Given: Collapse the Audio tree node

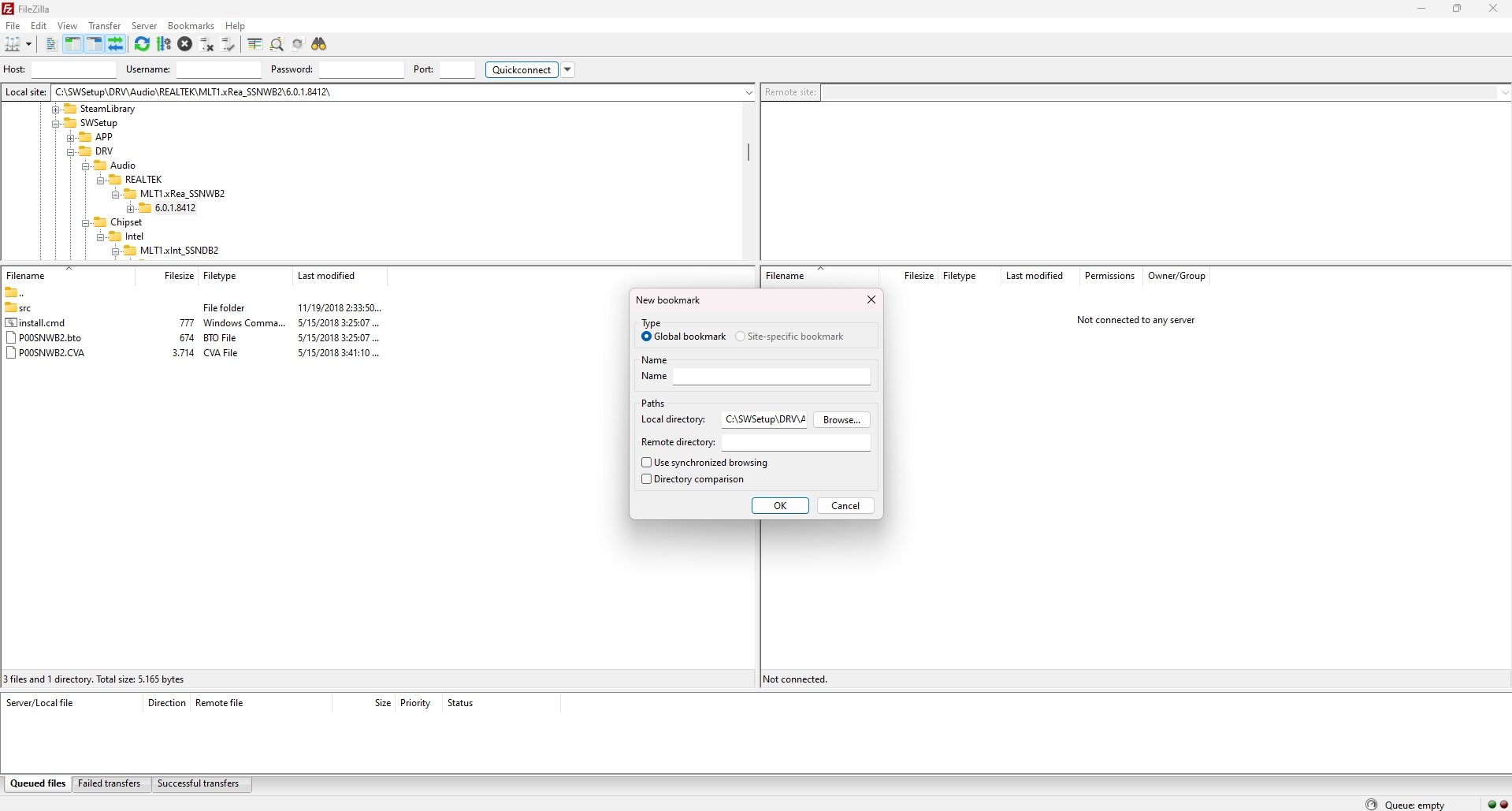Looking at the screenshot, I should pyautogui.click(x=86, y=166).
